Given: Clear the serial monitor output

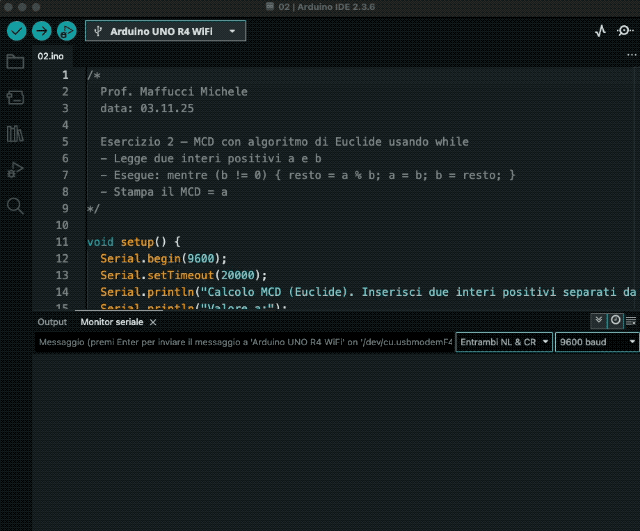Looking at the screenshot, I should coord(631,321).
